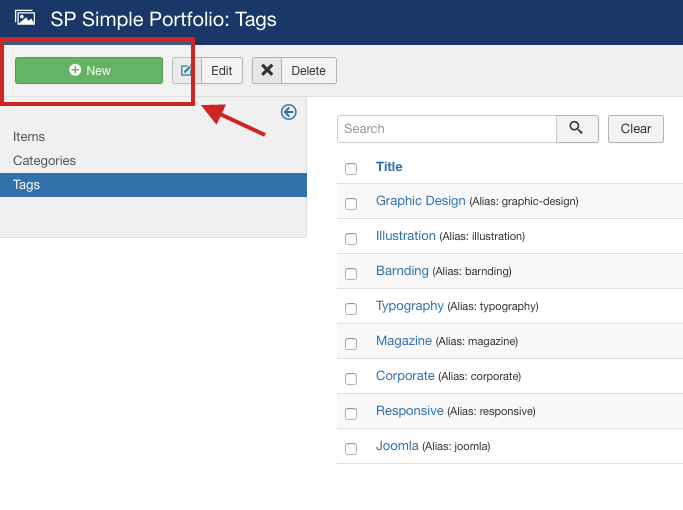Screen dimensions: 683x510
Task: Check the Graphic Design tag checkbox
Action: tap(351, 203)
